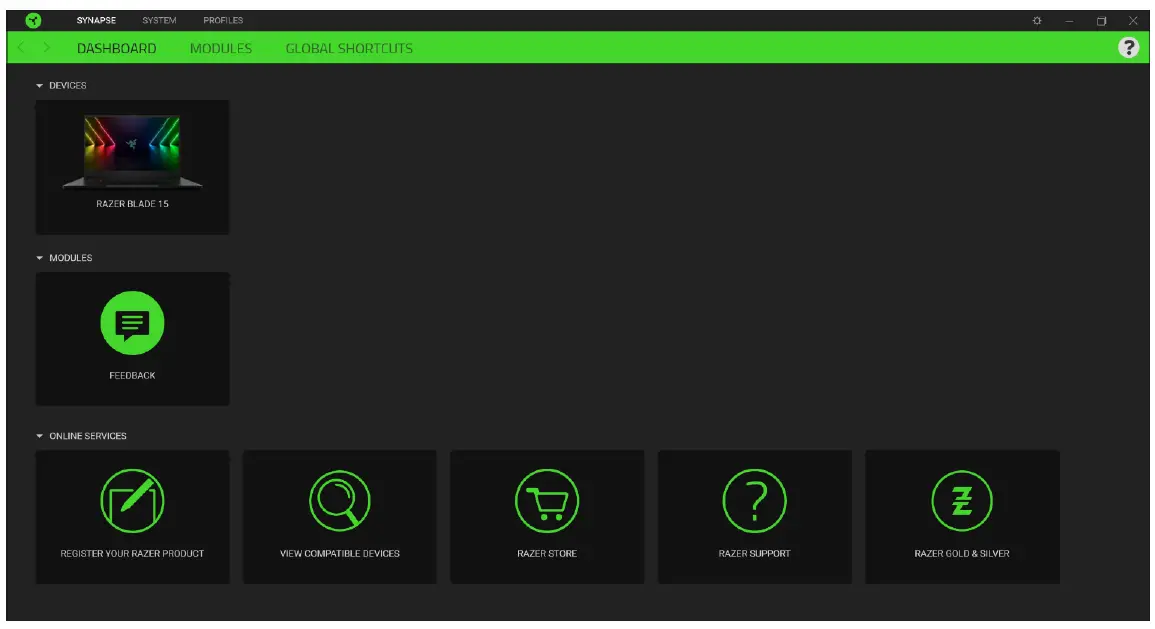The width and height of the screenshot is (1155, 629).
Task: Click the Razer Gold & Silver label
Action: click(x=962, y=554)
